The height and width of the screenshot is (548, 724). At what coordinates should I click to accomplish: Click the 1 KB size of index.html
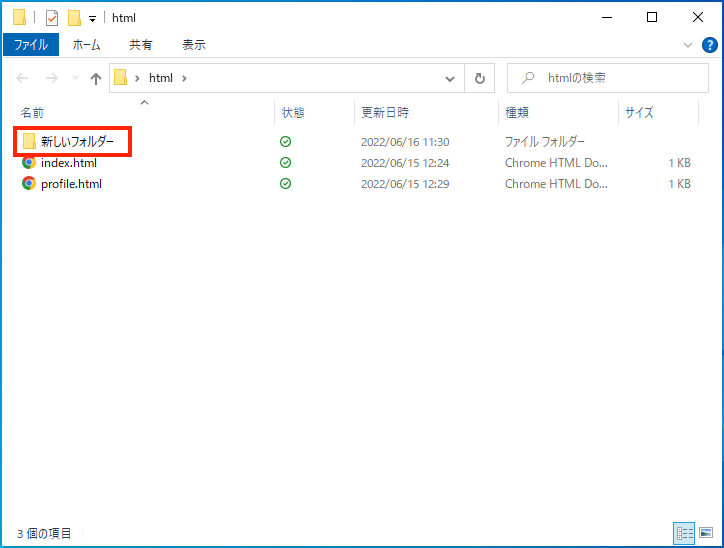679,163
